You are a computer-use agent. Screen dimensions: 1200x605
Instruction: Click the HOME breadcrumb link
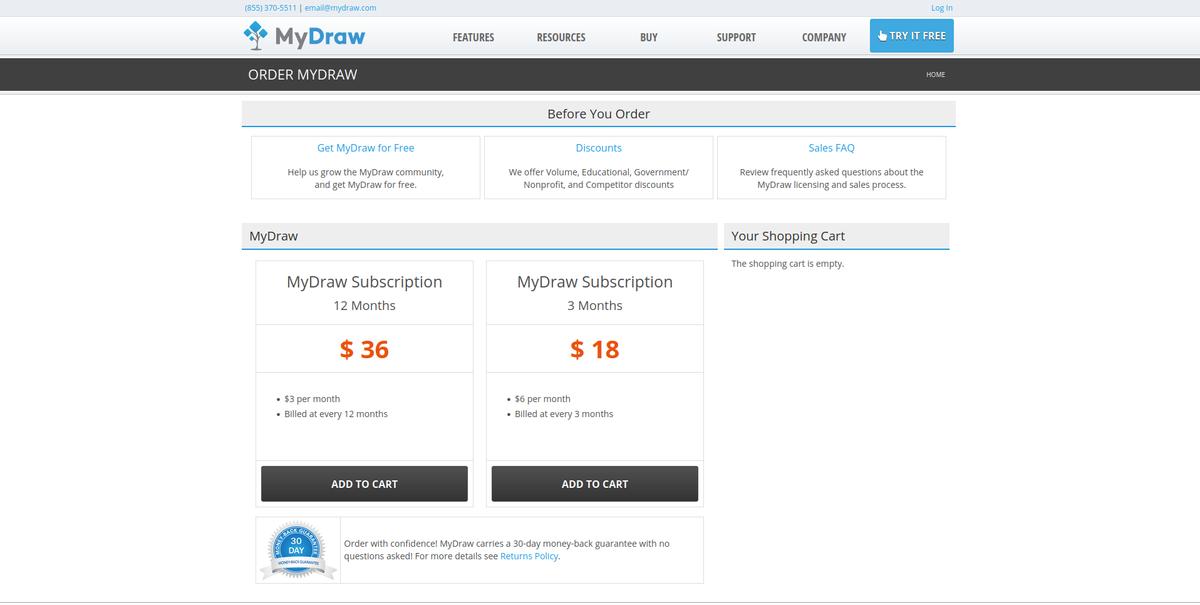[x=935, y=74]
